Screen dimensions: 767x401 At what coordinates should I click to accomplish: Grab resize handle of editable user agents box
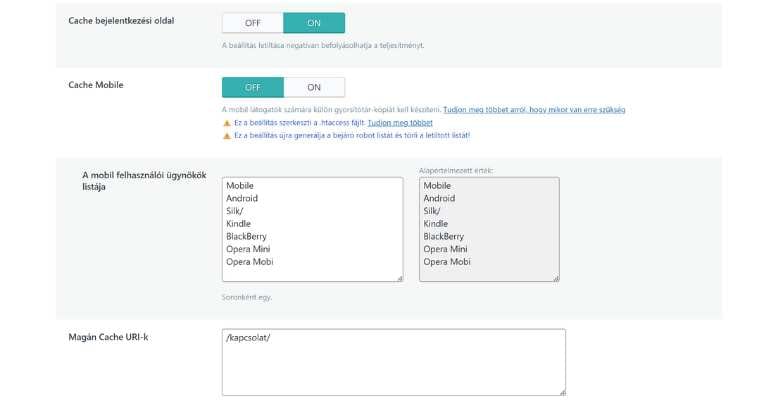399,278
